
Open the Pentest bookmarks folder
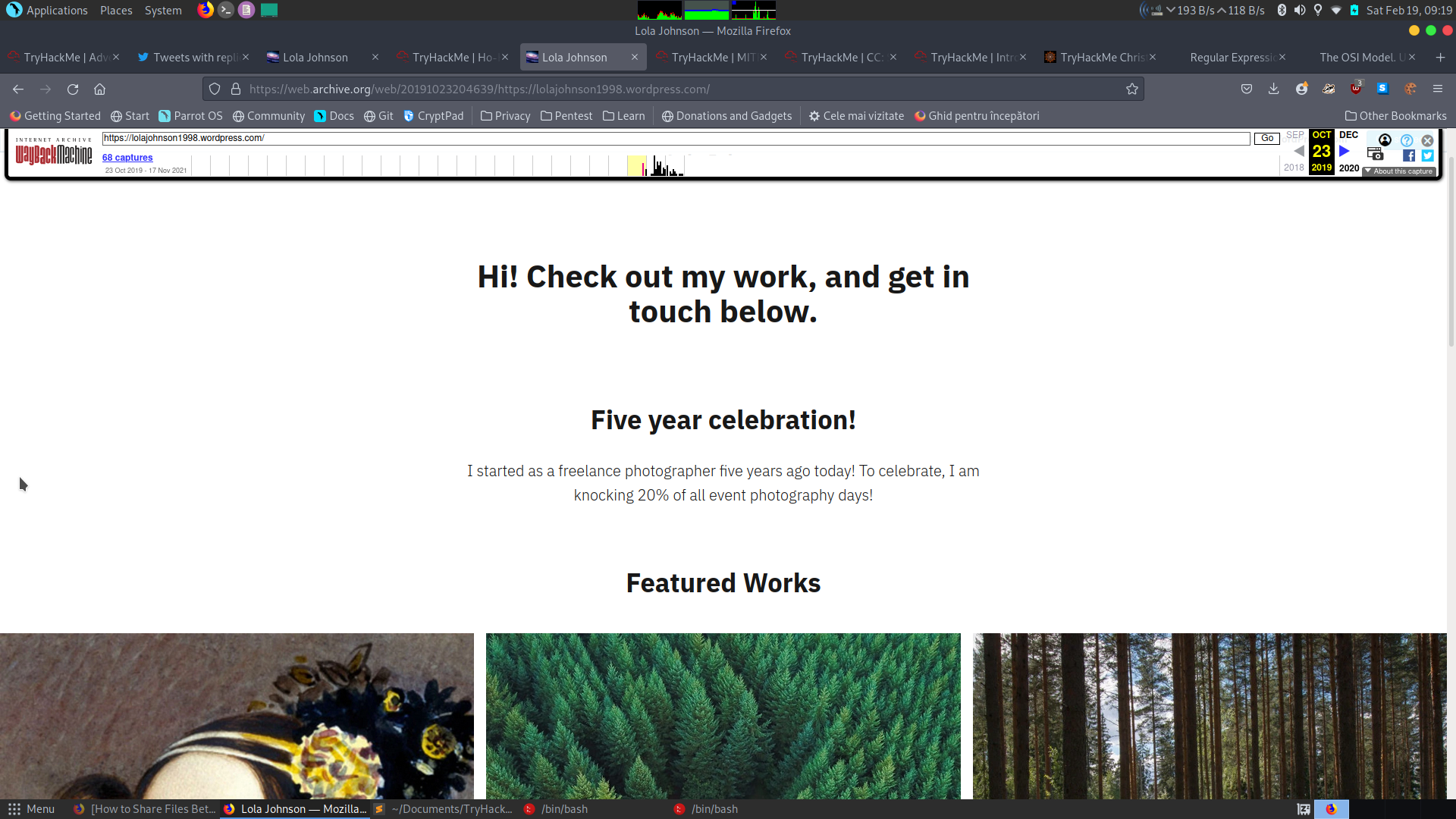pyautogui.click(x=566, y=116)
